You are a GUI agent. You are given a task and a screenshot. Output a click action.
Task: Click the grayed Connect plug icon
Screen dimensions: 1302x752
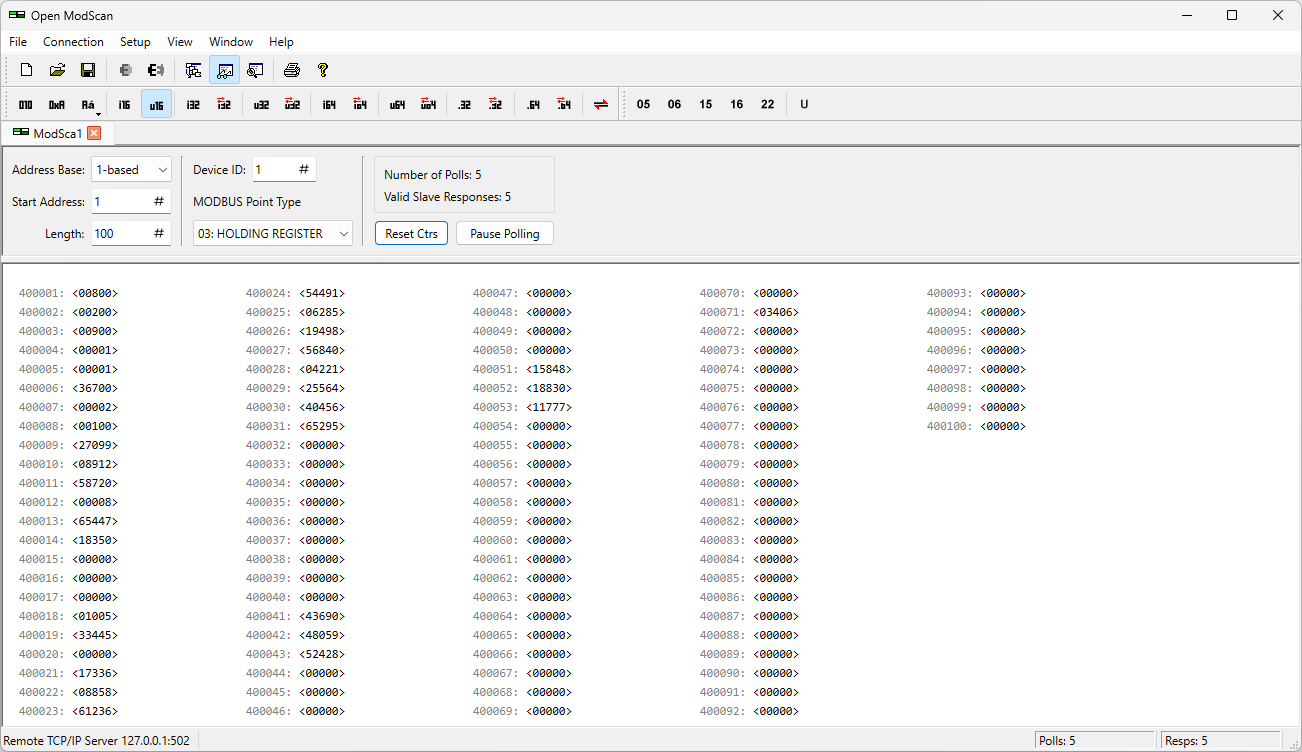tap(126, 70)
